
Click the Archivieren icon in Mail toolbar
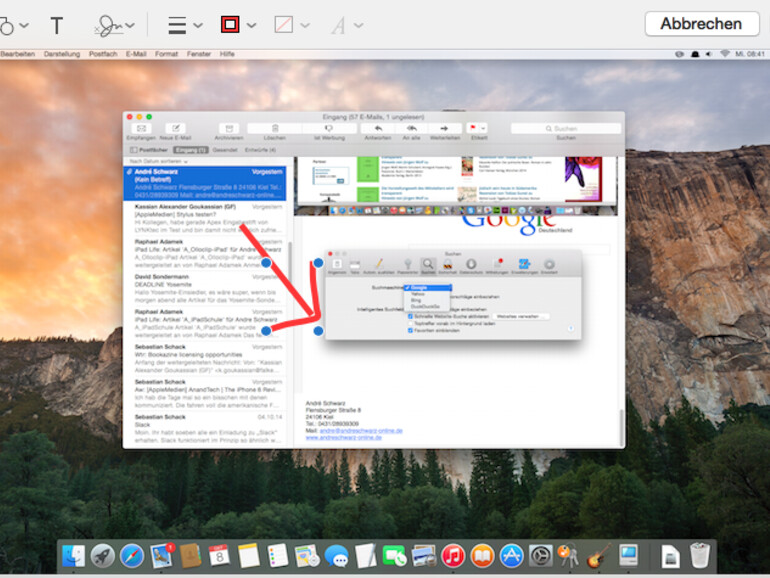[x=229, y=129]
